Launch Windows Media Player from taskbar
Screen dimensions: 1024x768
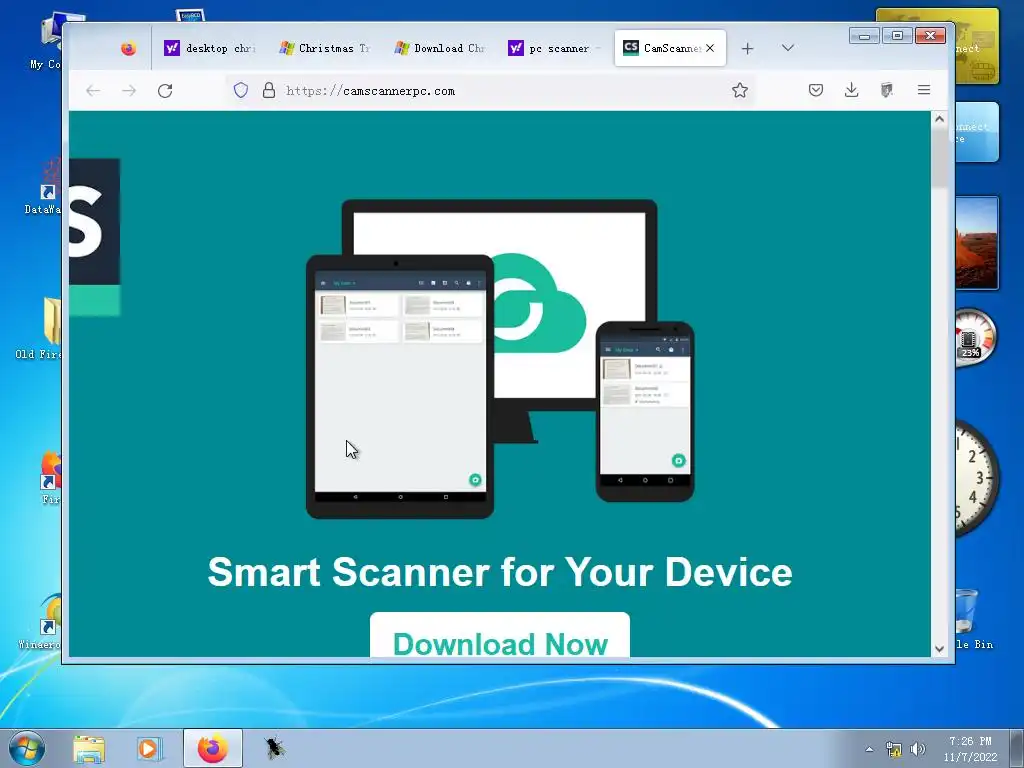(x=150, y=748)
